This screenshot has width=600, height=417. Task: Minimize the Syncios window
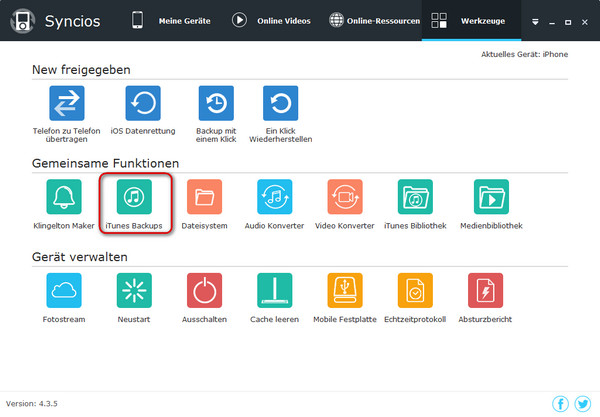click(x=552, y=23)
